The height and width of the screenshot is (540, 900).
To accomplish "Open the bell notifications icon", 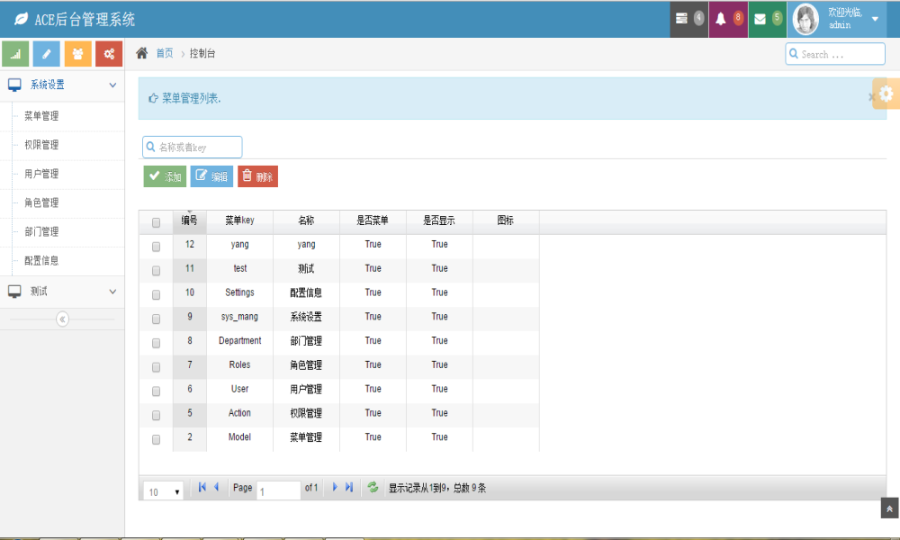I will [x=720, y=19].
